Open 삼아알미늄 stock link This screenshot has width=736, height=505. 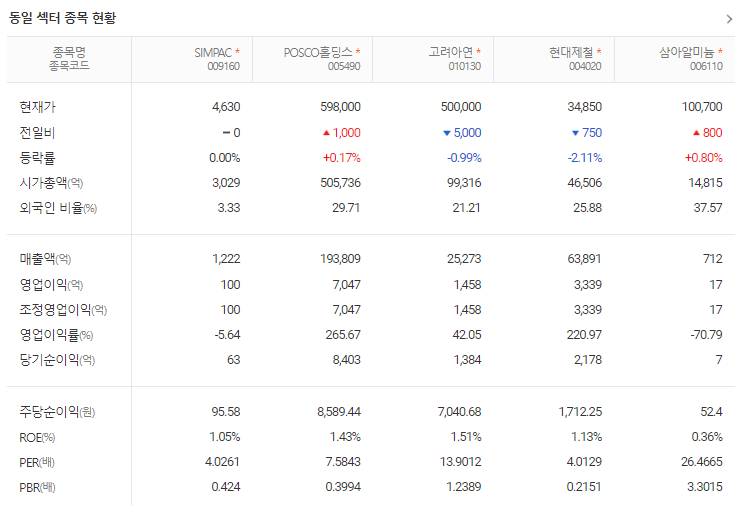pyautogui.click(x=686, y=52)
